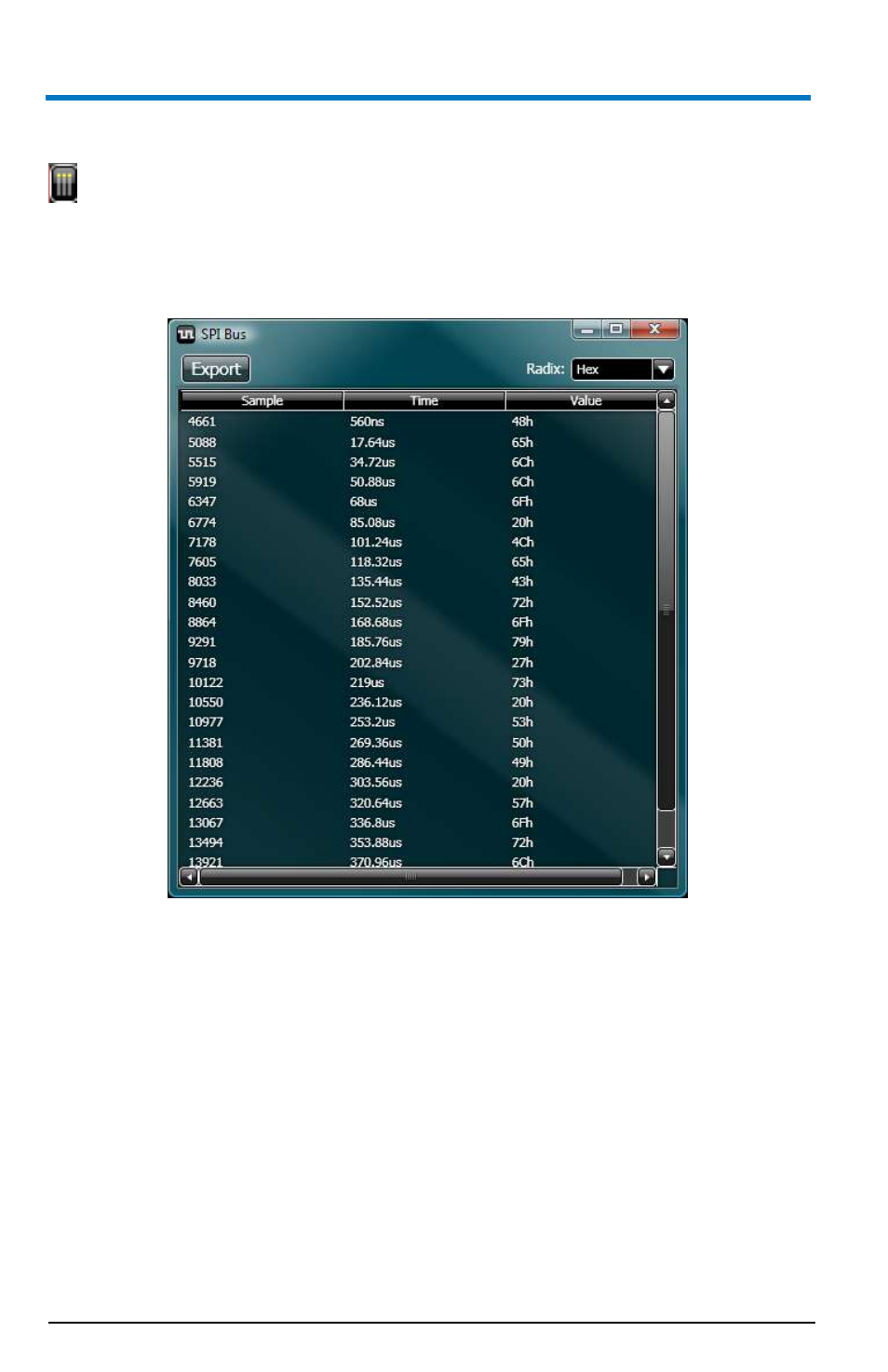The height and width of the screenshot is (1372, 888).
Task: Click horizontal scrollbar right arrow
Action: coord(647,877)
